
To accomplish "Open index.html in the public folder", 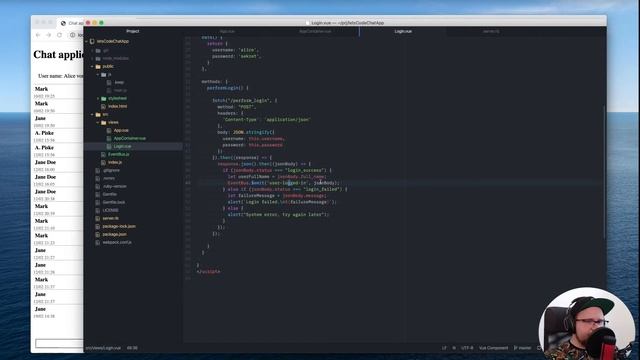I will coord(117,106).
